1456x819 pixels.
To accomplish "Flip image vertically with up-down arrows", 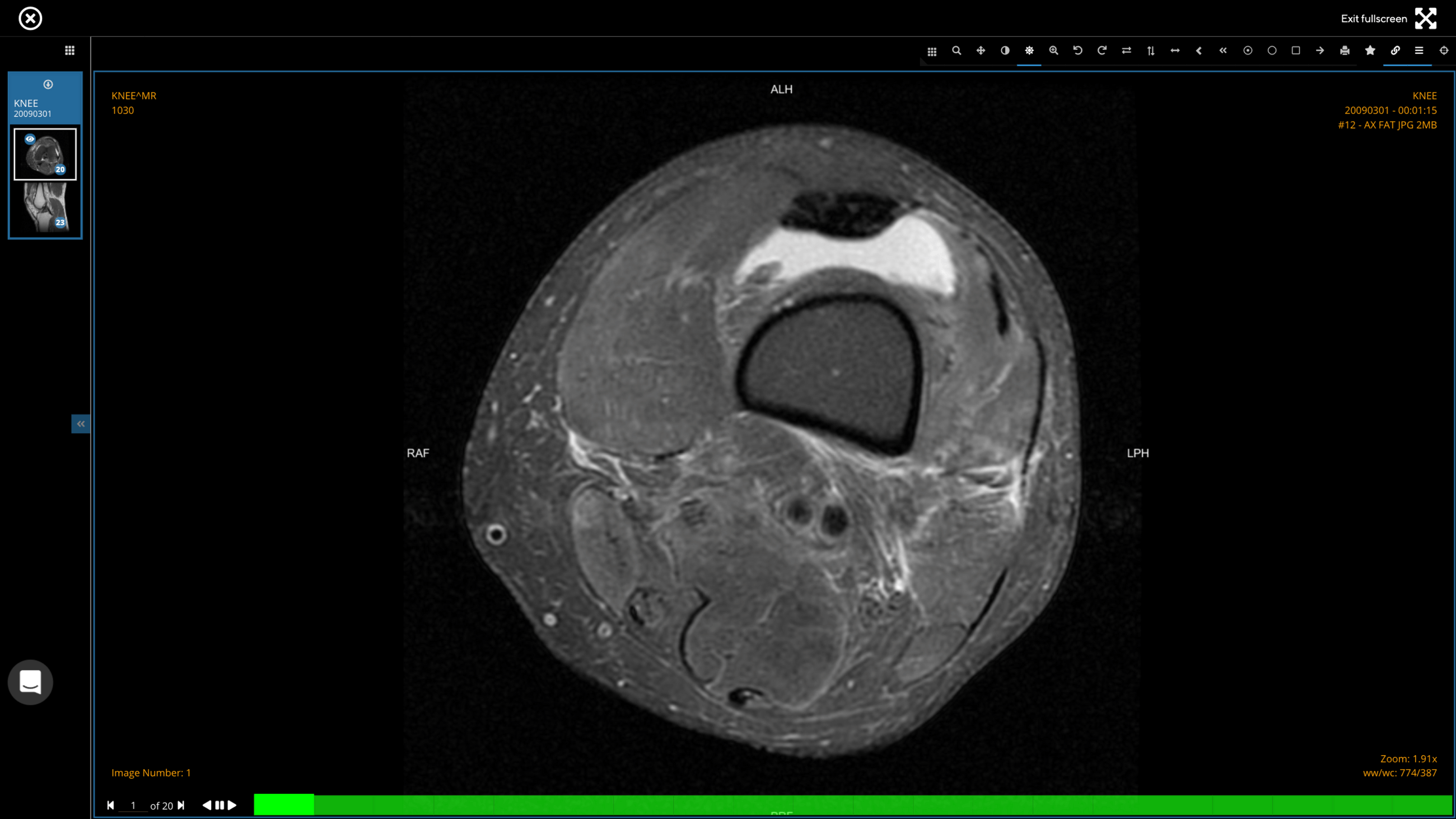I will pyautogui.click(x=1151, y=50).
